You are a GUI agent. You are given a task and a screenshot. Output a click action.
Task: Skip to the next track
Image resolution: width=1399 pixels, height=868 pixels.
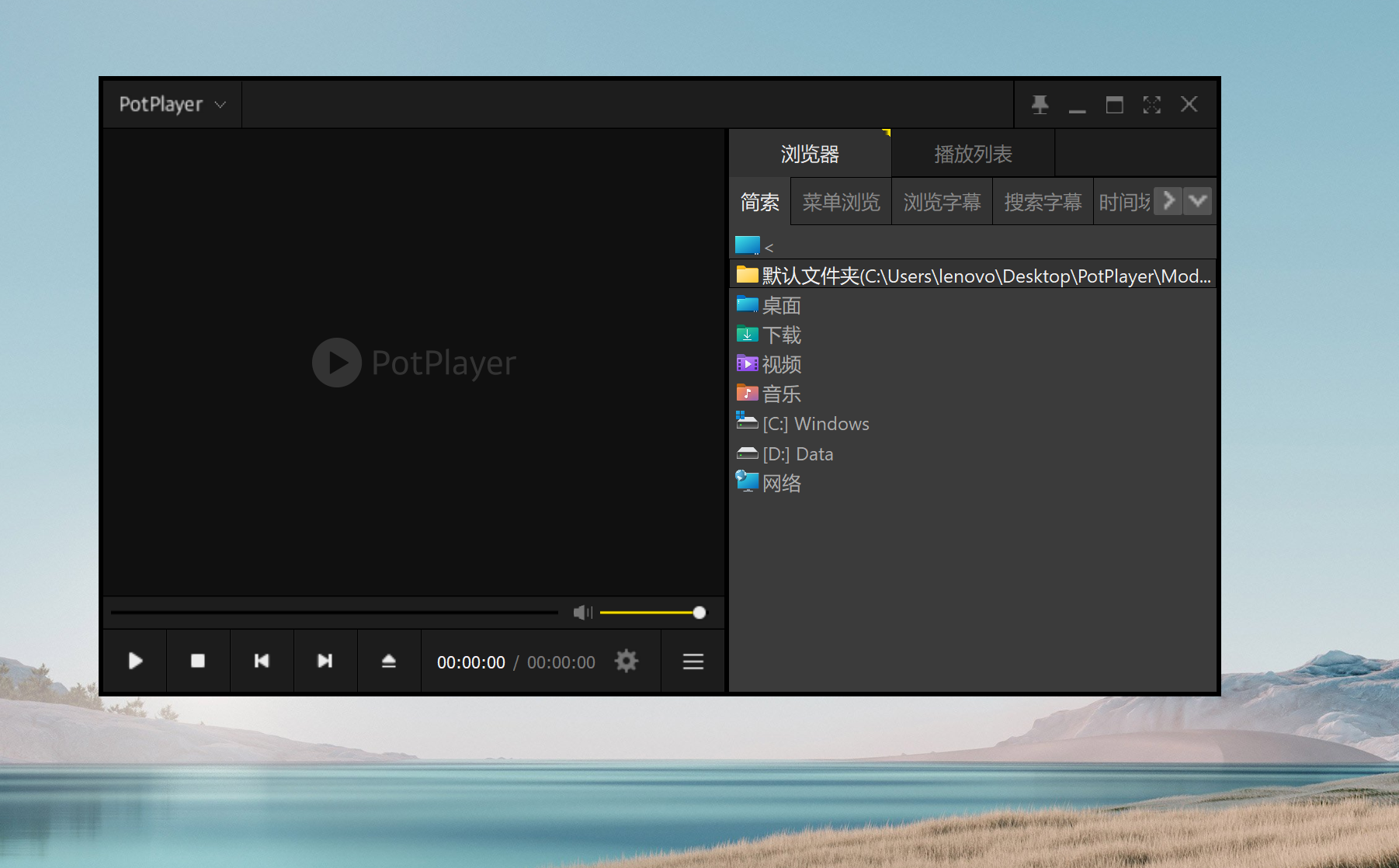[325, 661]
